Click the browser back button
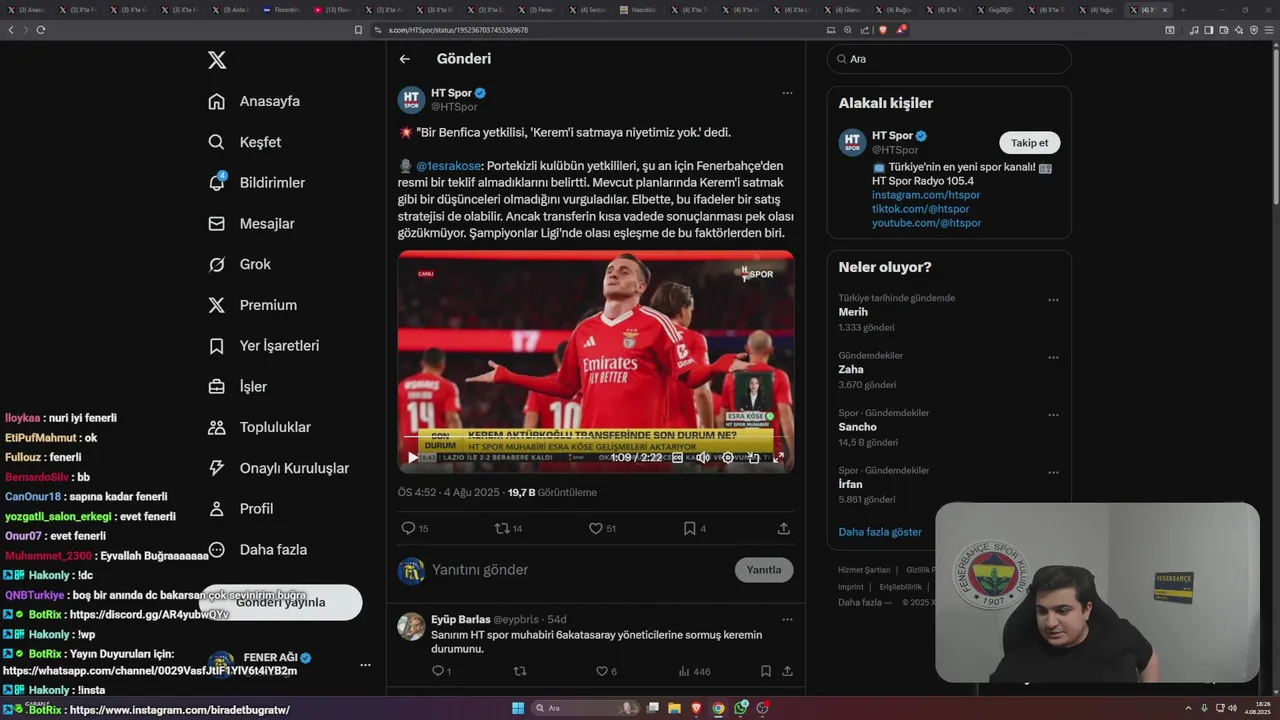 tap(11, 30)
